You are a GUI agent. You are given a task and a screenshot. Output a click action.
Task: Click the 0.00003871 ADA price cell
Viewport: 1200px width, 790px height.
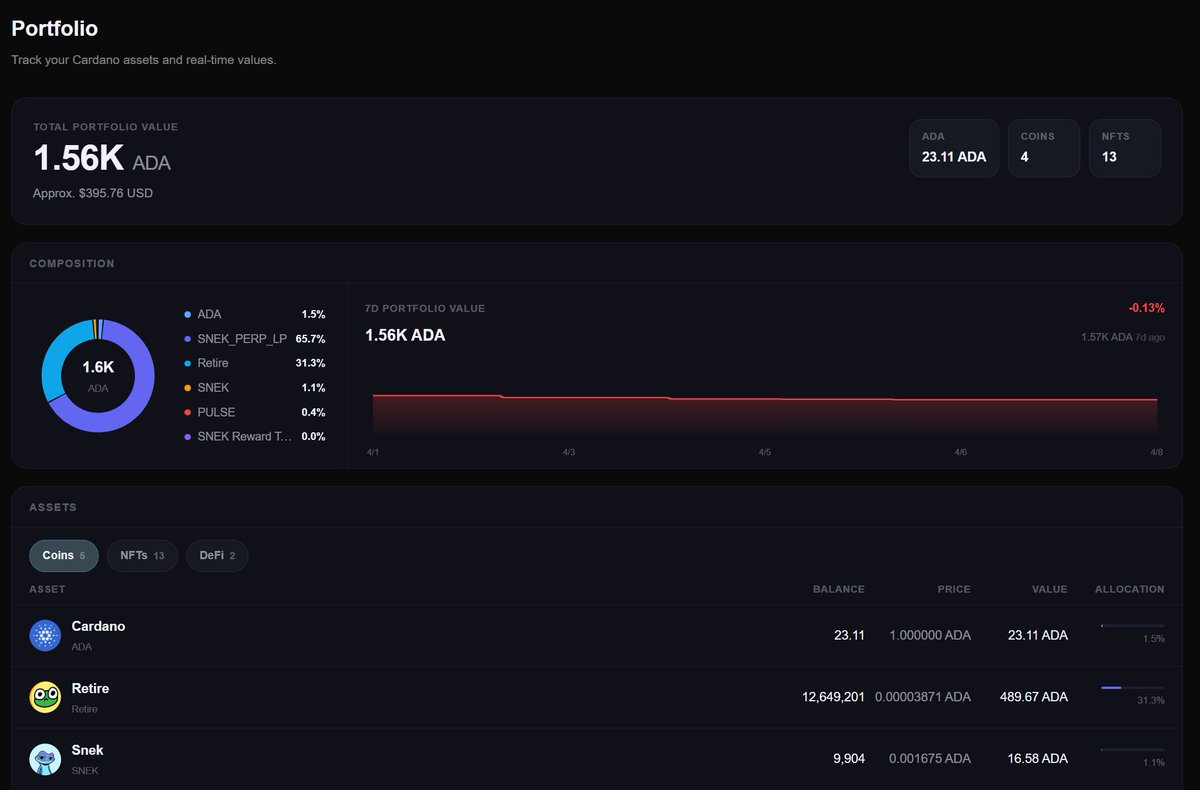(923, 697)
